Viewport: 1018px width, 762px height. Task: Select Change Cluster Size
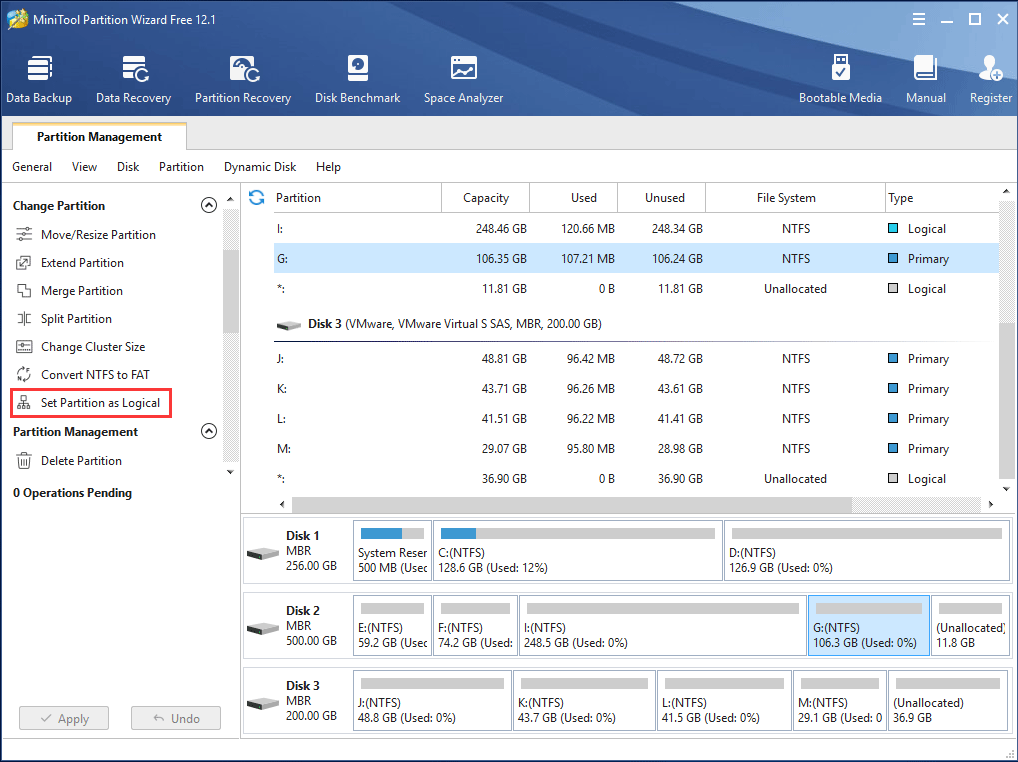pos(80,346)
